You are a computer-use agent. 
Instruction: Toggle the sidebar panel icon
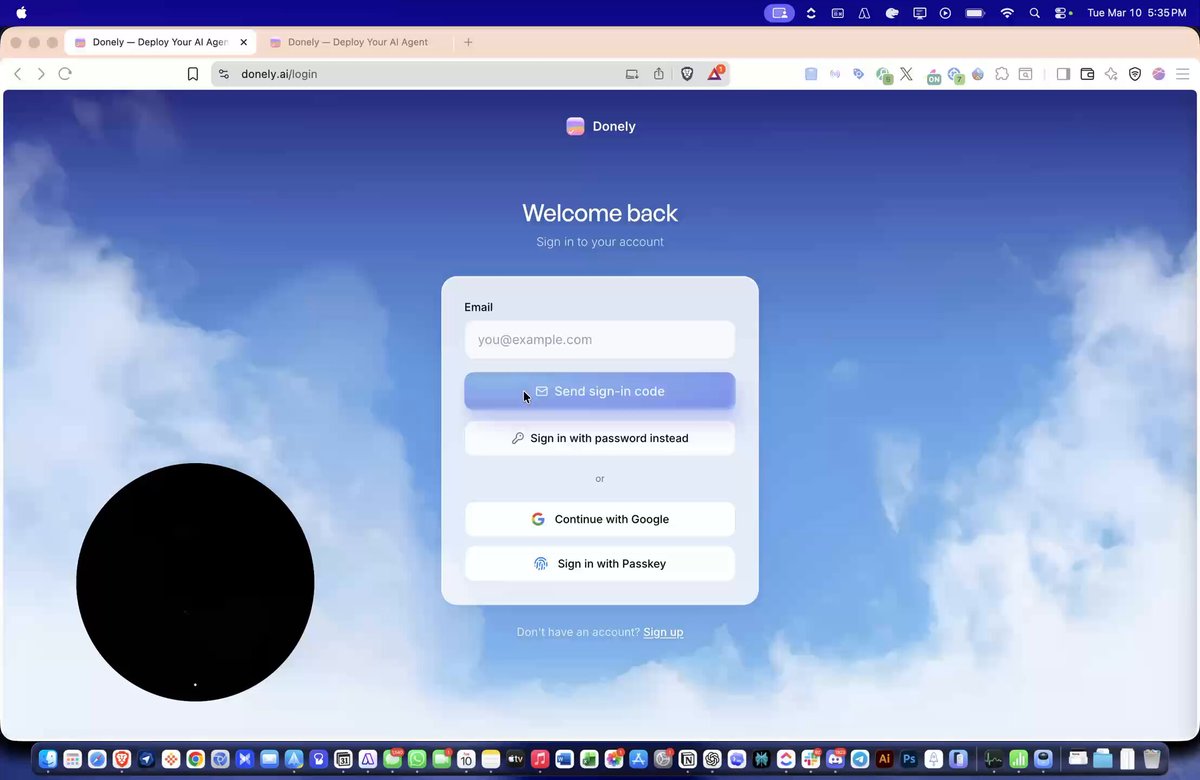click(1062, 74)
